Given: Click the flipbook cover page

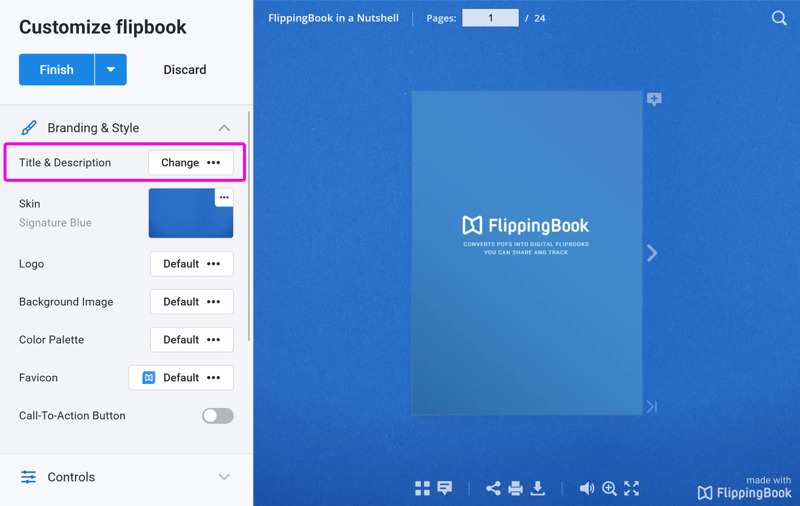Looking at the screenshot, I should coord(527,253).
